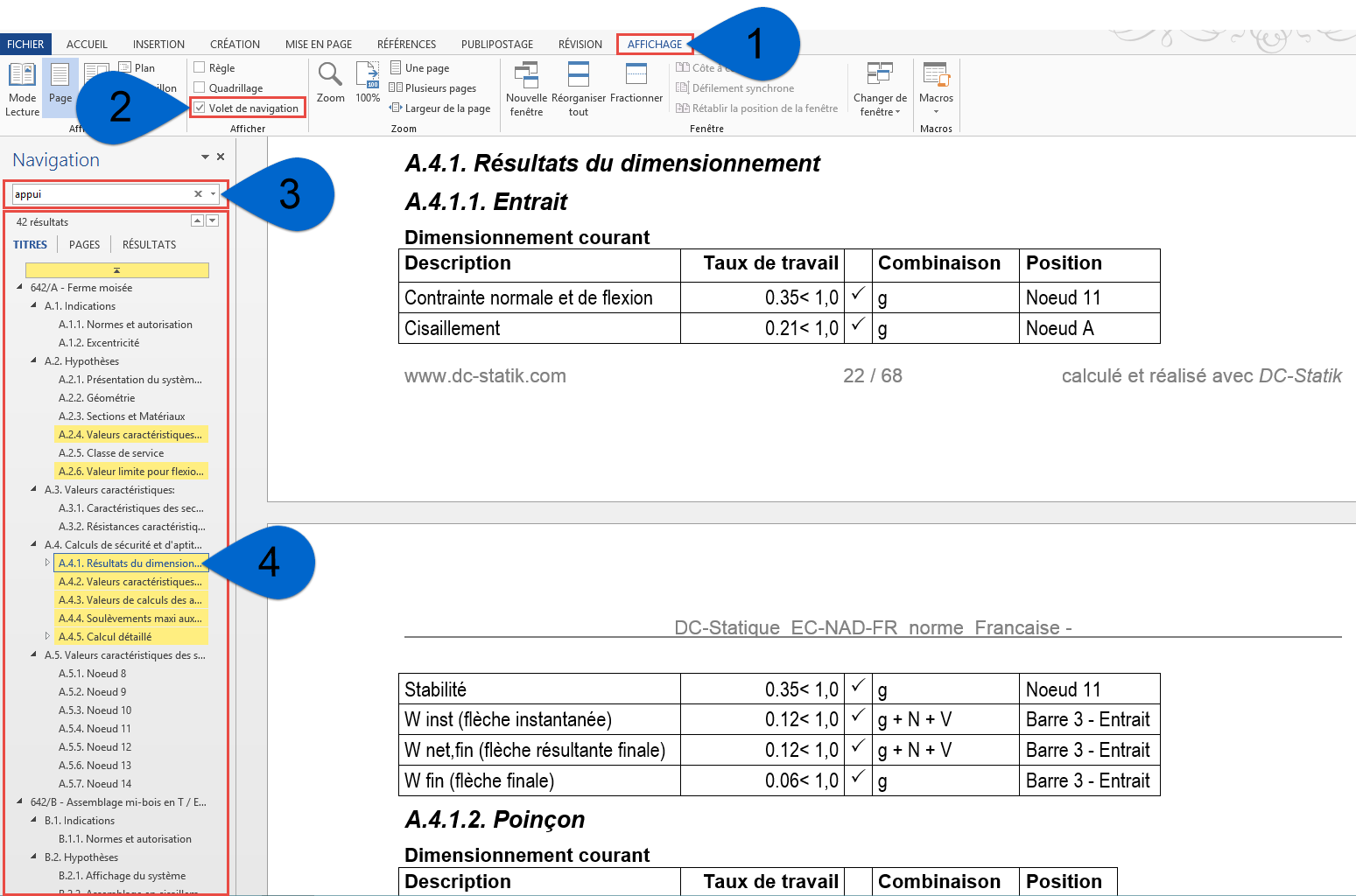Toggle the Quadrillage gridlines option
Image resolution: width=1356 pixels, height=896 pixels.
coord(202,87)
